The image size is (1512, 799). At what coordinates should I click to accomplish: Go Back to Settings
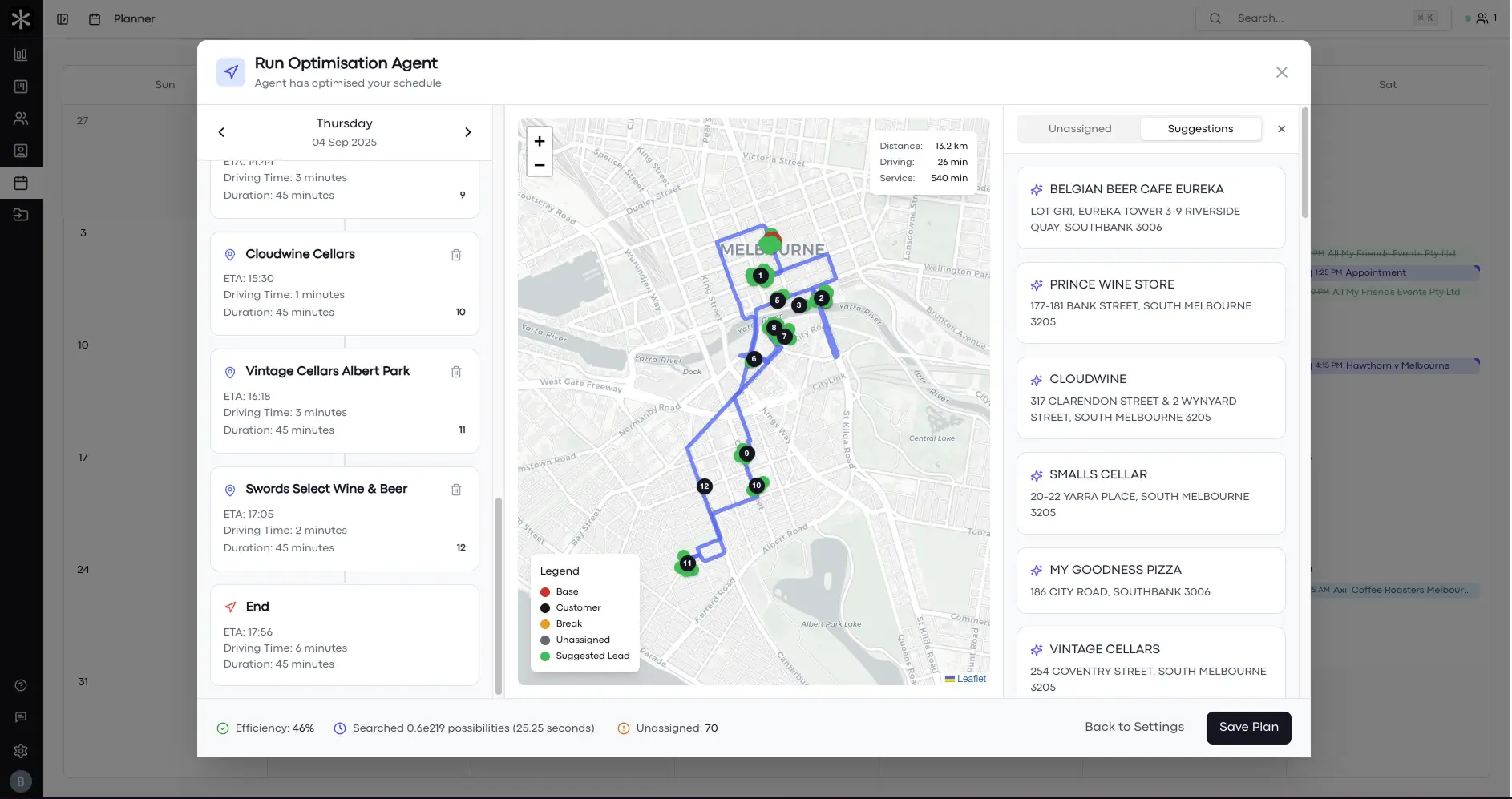click(1134, 727)
